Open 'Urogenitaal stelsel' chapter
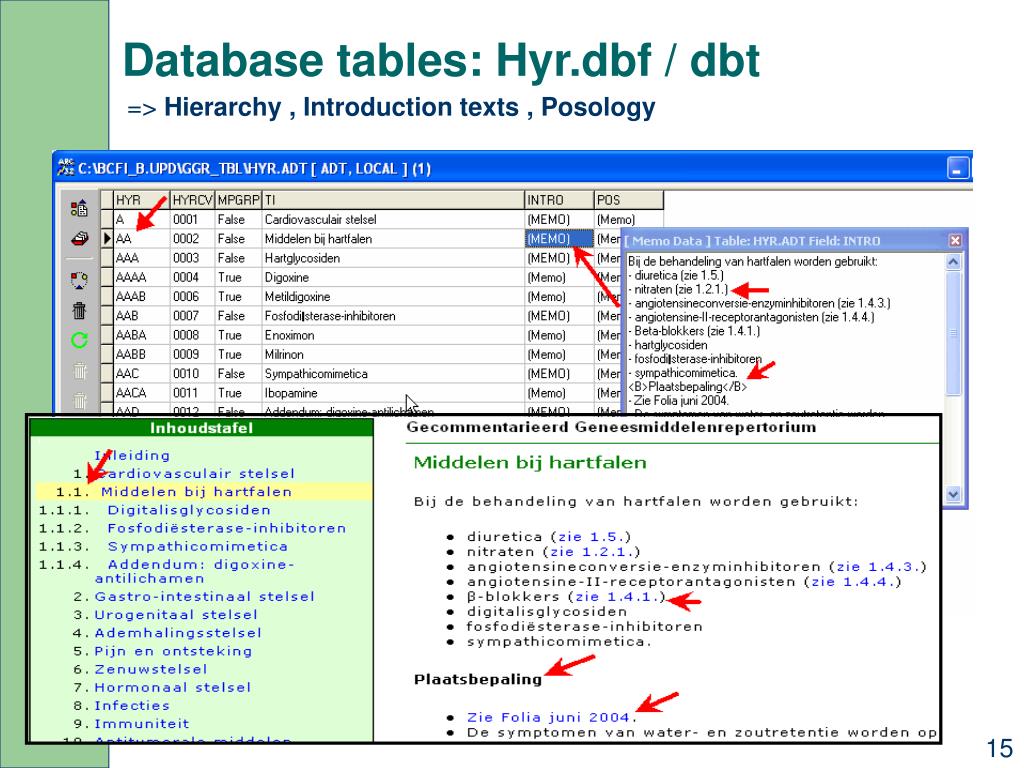This screenshot has height=768, width=1024. pos(176,615)
